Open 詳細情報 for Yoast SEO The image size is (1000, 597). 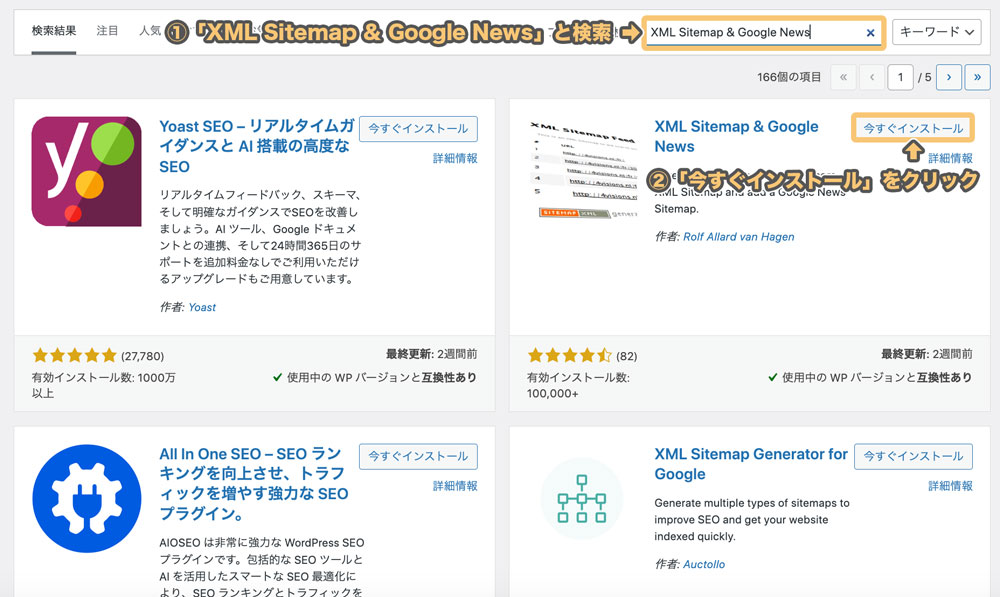pyautogui.click(x=455, y=158)
